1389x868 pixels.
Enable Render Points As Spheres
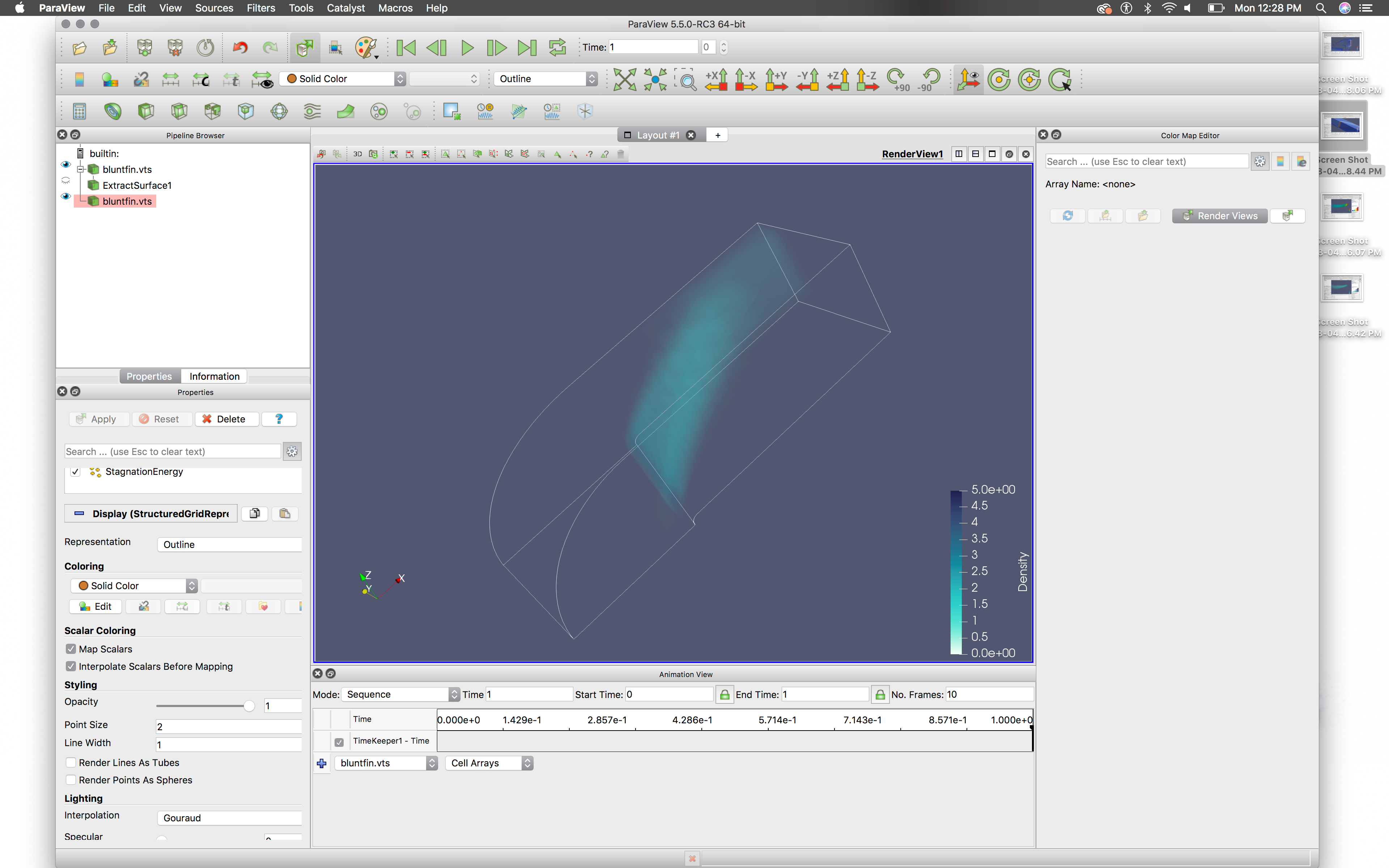(x=71, y=780)
